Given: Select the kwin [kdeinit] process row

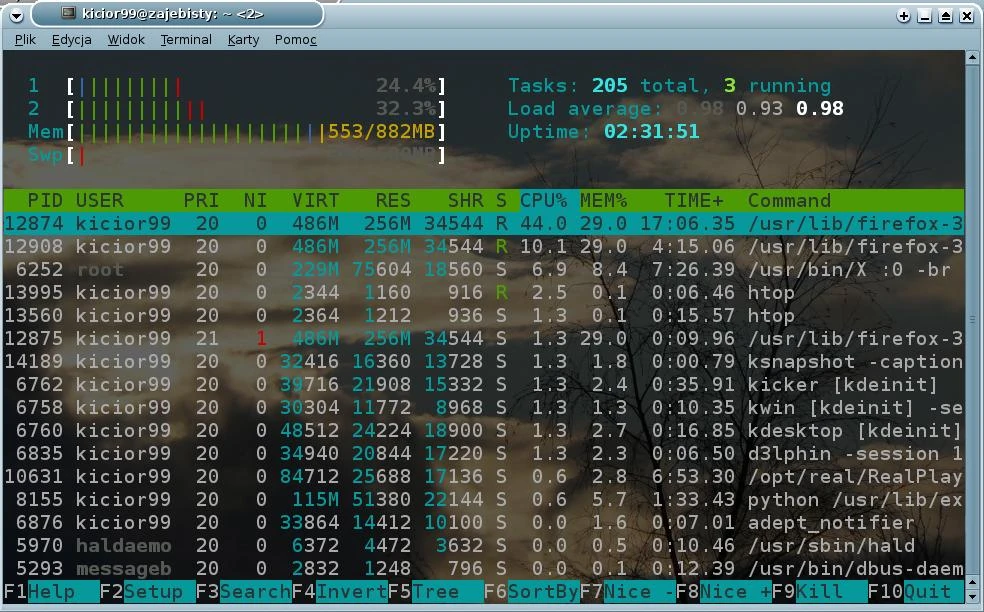Looking at the screenshot, I should tap(483, 407).
